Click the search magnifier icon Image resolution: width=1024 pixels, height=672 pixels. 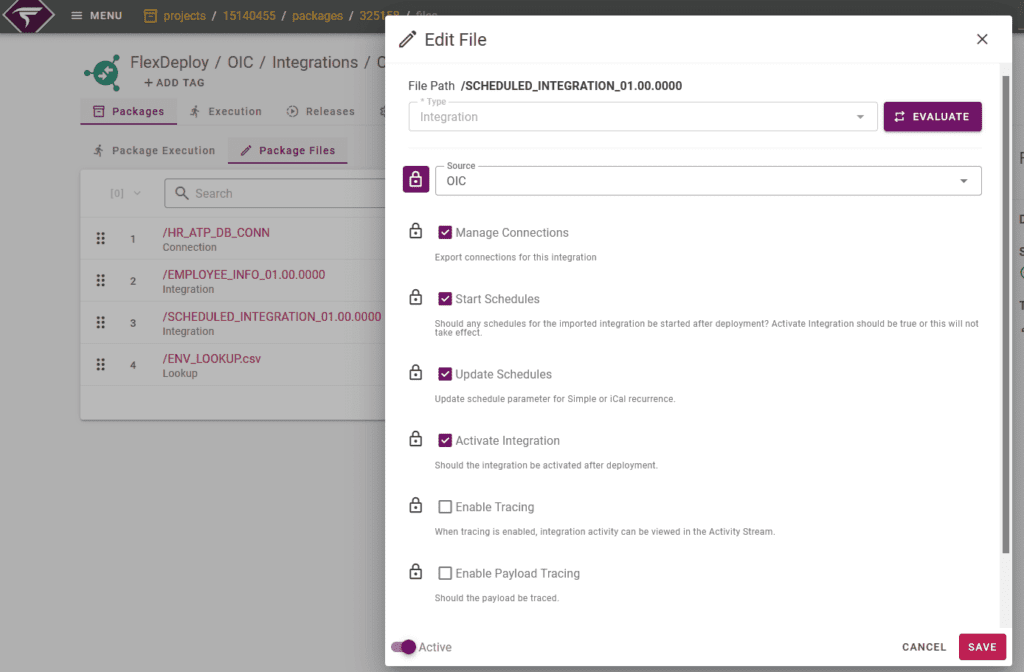[182, 193]
